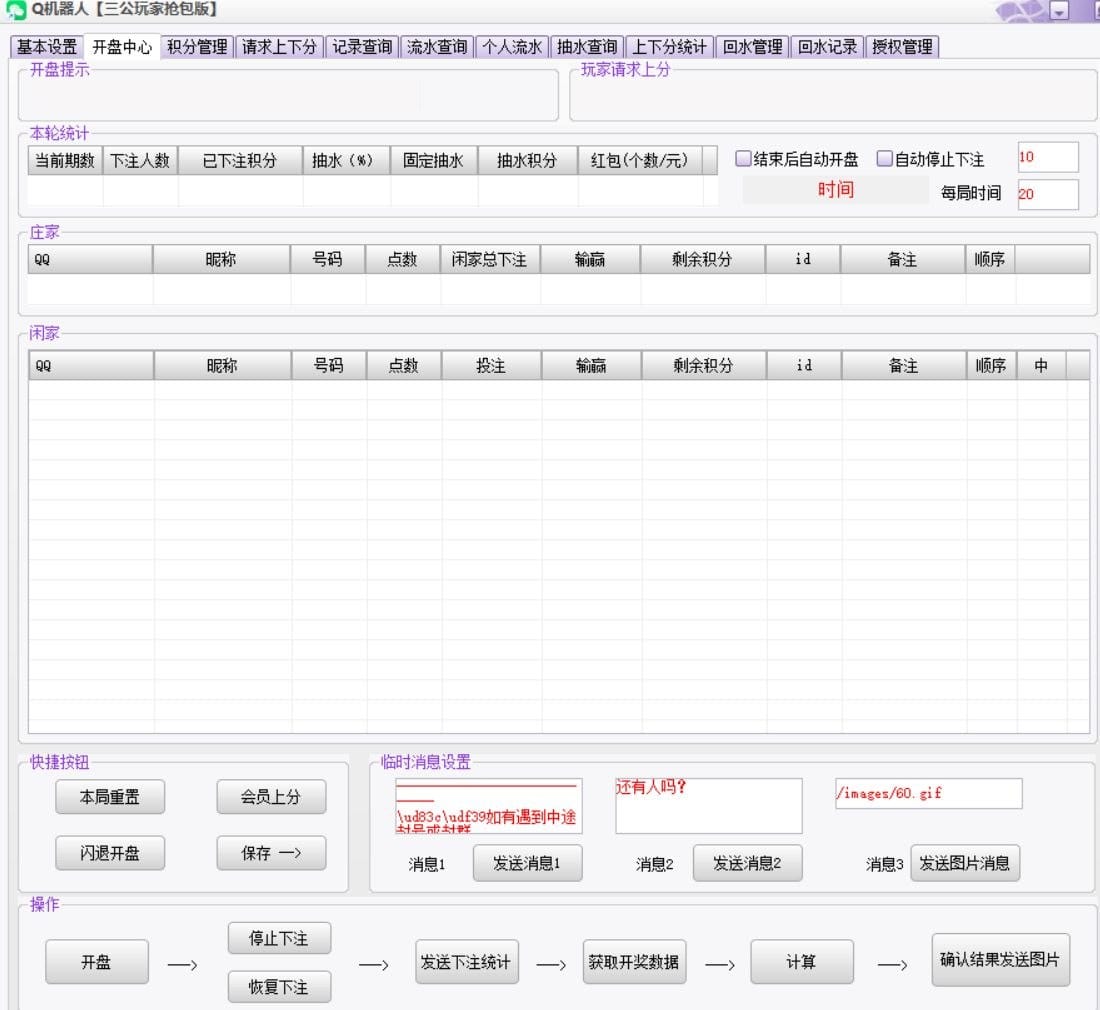The width and height of the screenshot is (1100, 1010).
Task: Click the 本局重置 button
Action: click(109, 797)
